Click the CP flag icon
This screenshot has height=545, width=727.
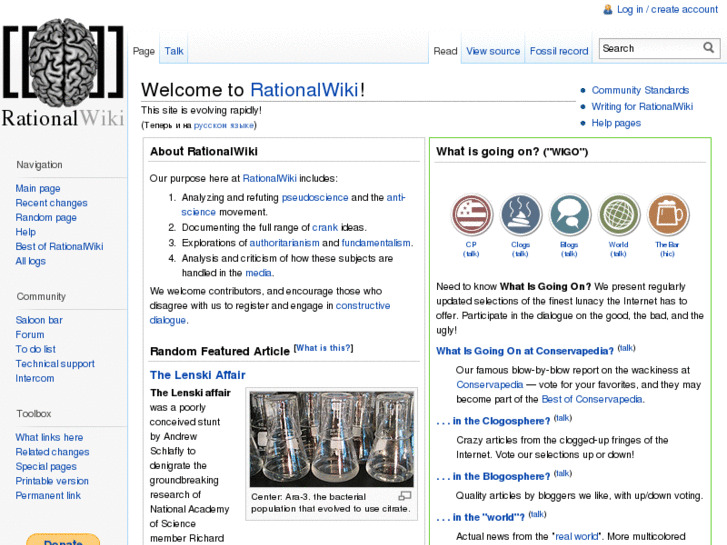point(471,215)
